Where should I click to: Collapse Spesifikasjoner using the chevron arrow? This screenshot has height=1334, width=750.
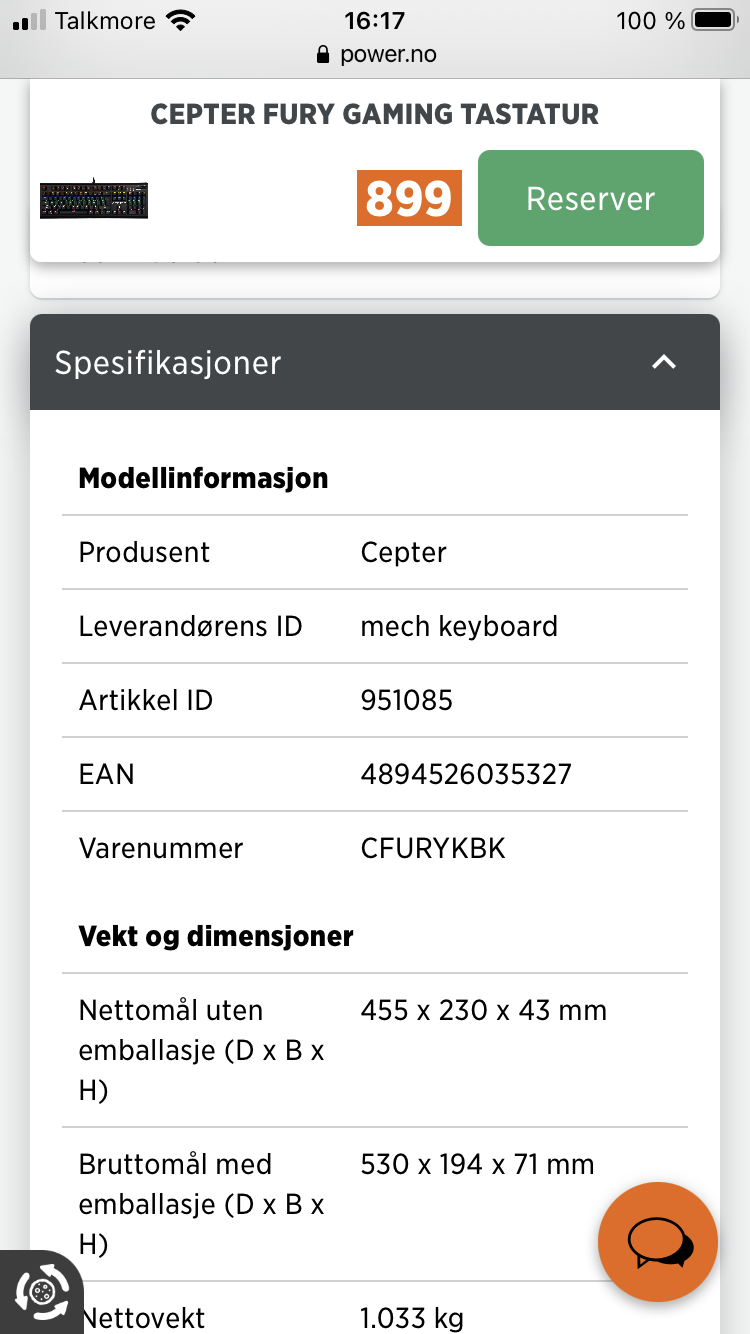pyautogui.click(x=664, y=362)
